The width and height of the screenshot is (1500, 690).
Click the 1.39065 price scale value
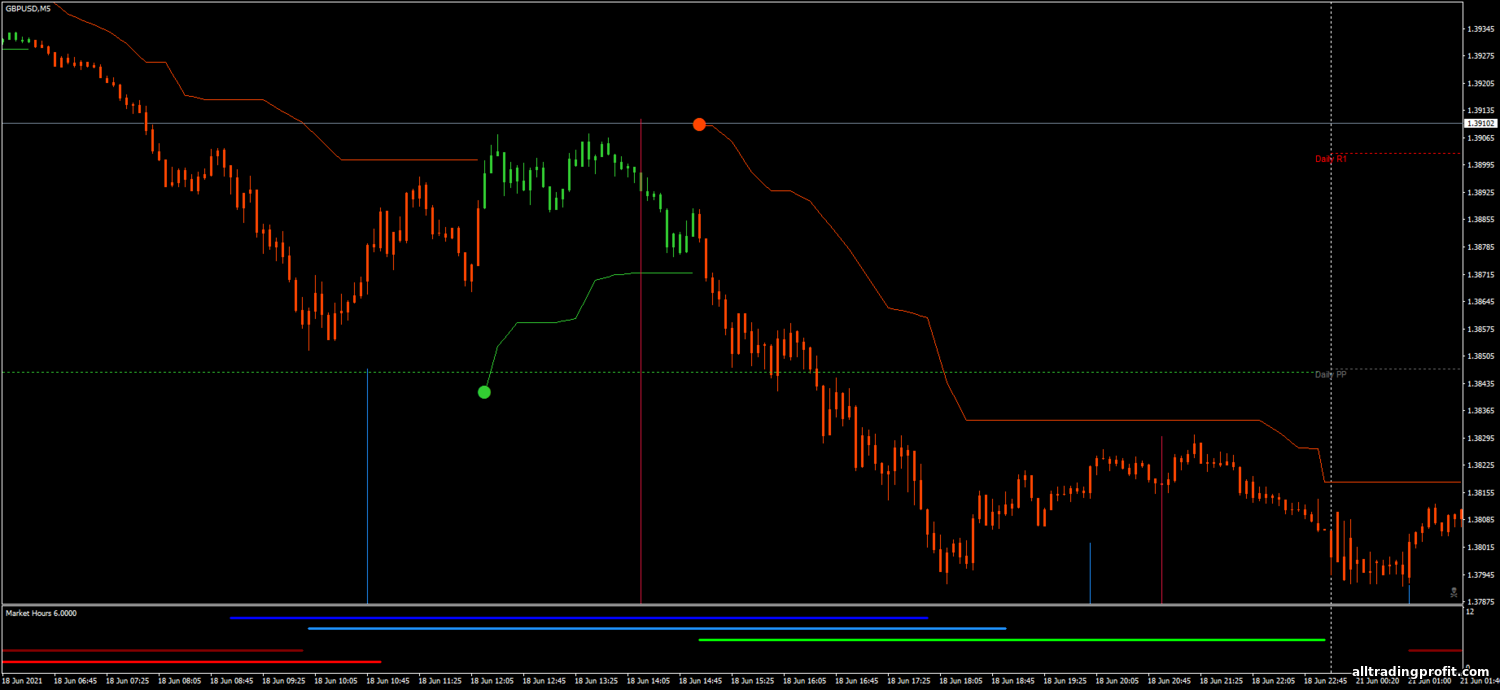click(1481, 138)
